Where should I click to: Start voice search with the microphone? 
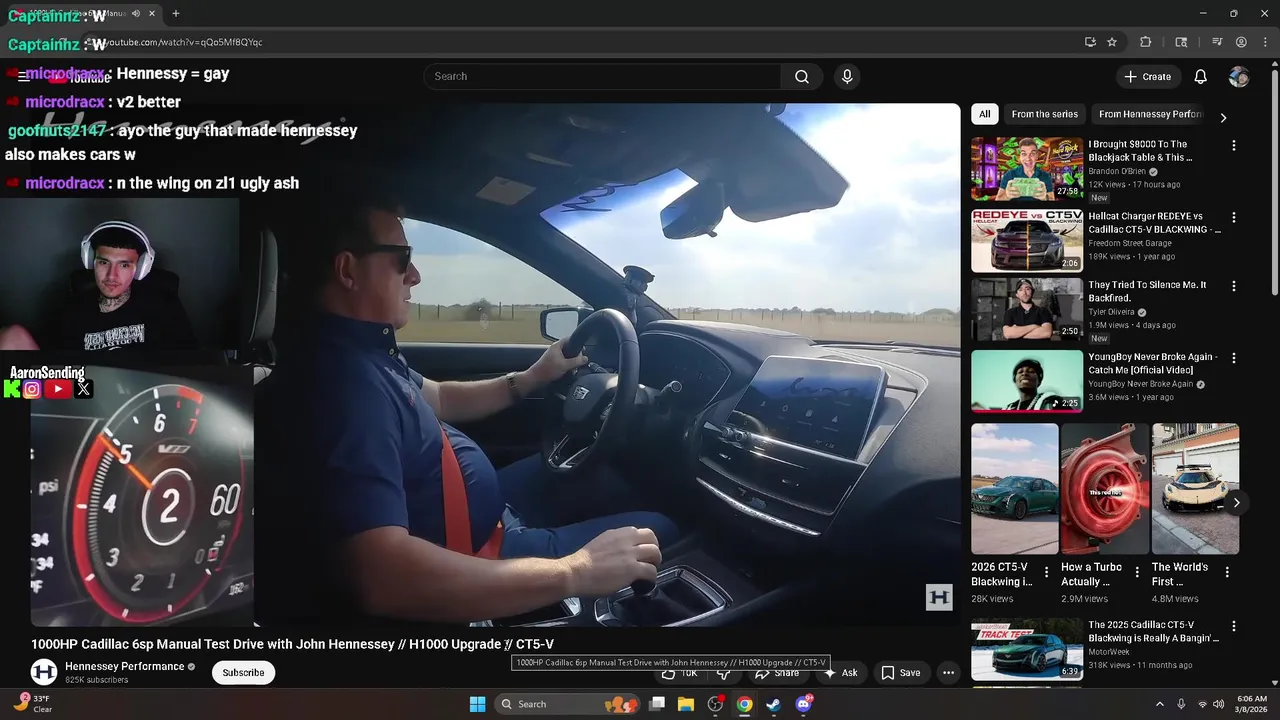pyautogui.click(x=847, y=77)
